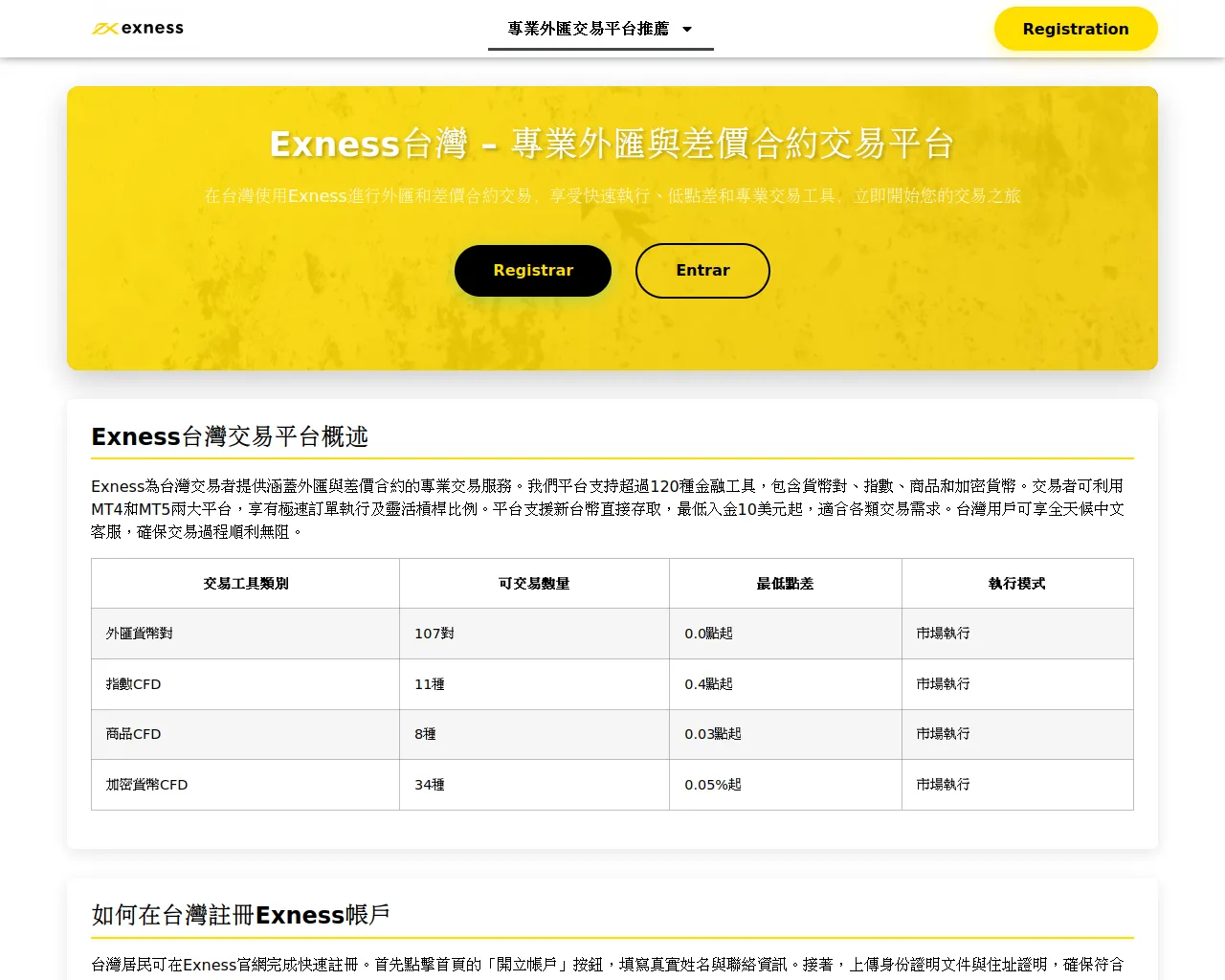Screen dimensions: 1225x980
Task: Click the 107對 quantity cell
Action: coord(434,634)
